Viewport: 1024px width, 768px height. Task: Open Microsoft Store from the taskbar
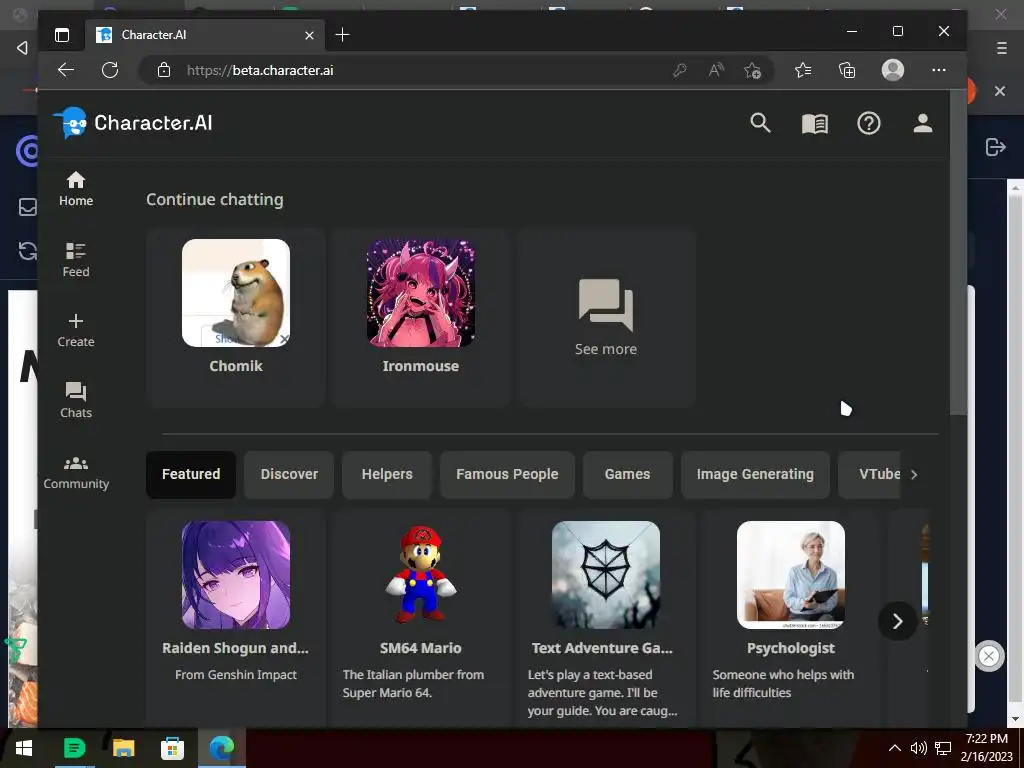(x=172, y=748)
